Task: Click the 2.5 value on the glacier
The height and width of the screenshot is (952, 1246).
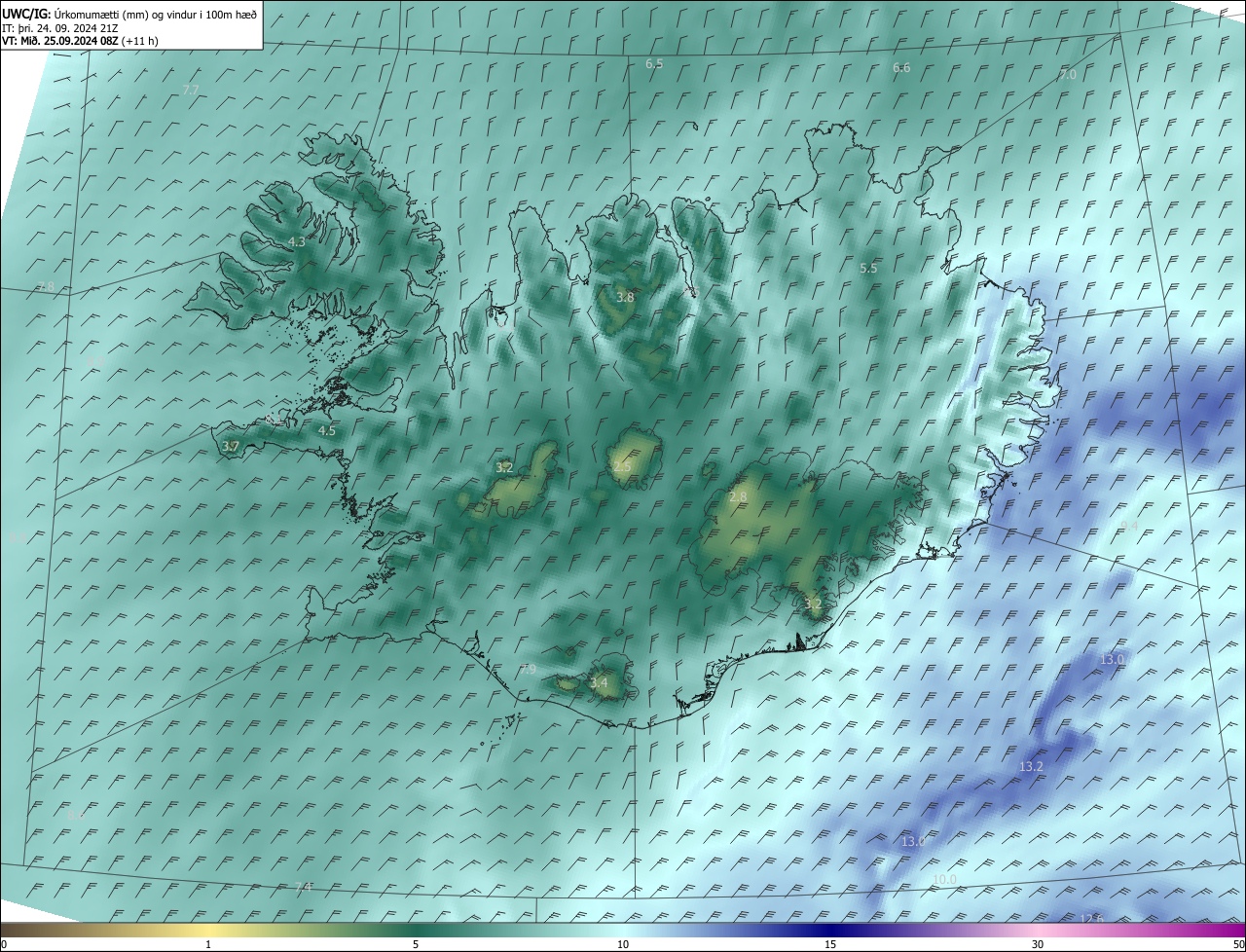Action: point(622,467)
